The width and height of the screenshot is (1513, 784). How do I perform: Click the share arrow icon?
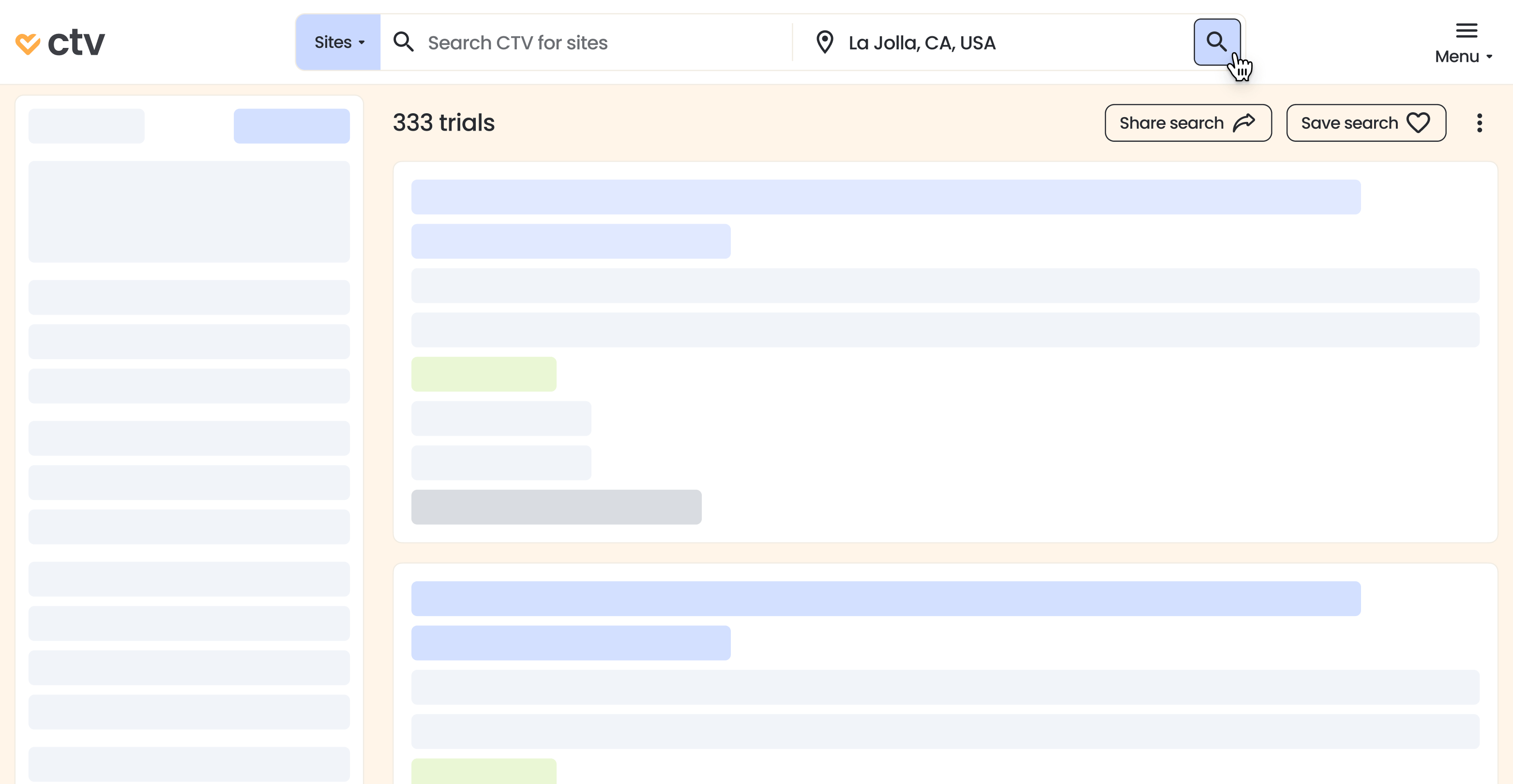click(1243, 123)
